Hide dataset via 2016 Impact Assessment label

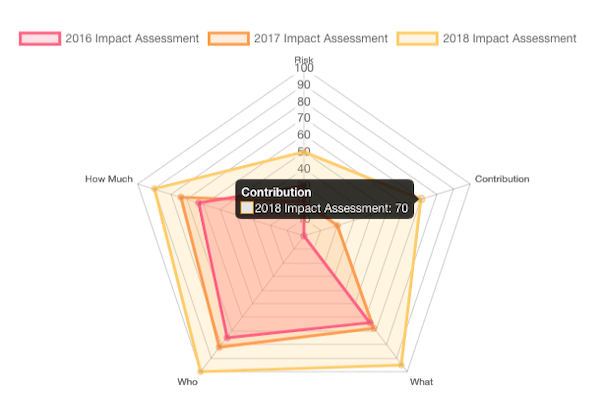(x=132, y=39)
